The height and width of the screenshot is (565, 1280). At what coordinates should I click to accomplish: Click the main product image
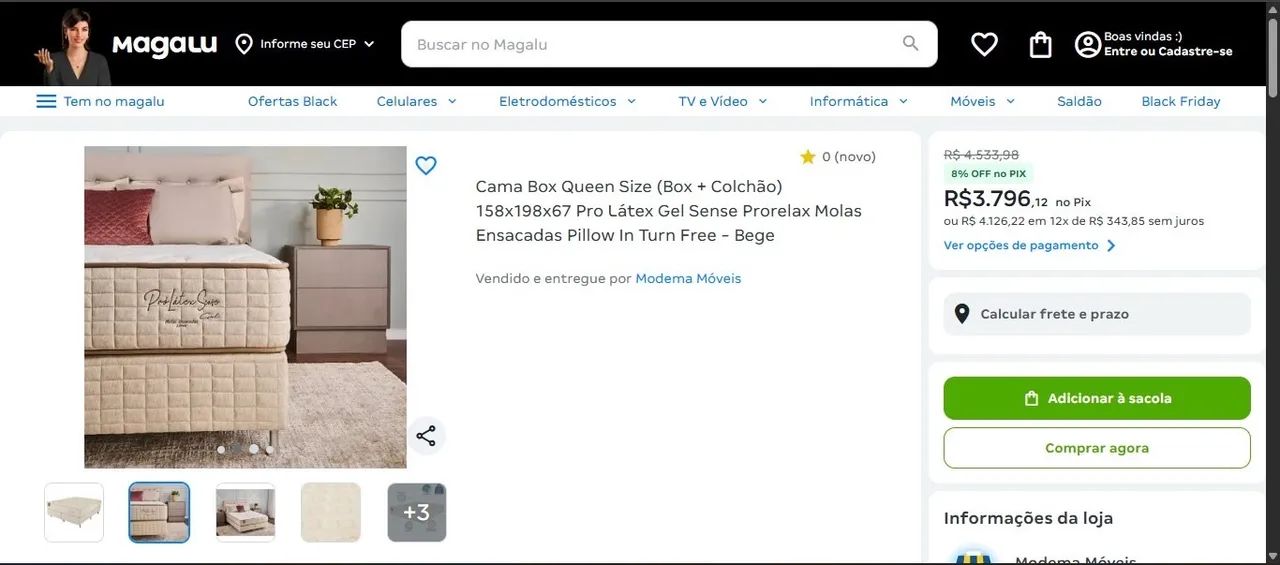click(245, 307)
